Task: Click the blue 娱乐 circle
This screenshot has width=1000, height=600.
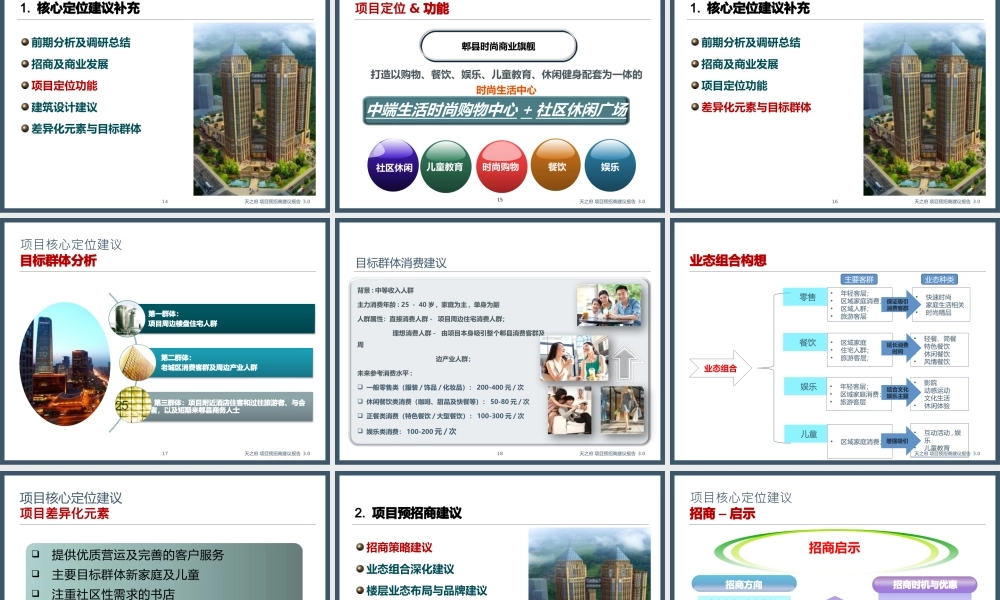Action: point(610,166)
